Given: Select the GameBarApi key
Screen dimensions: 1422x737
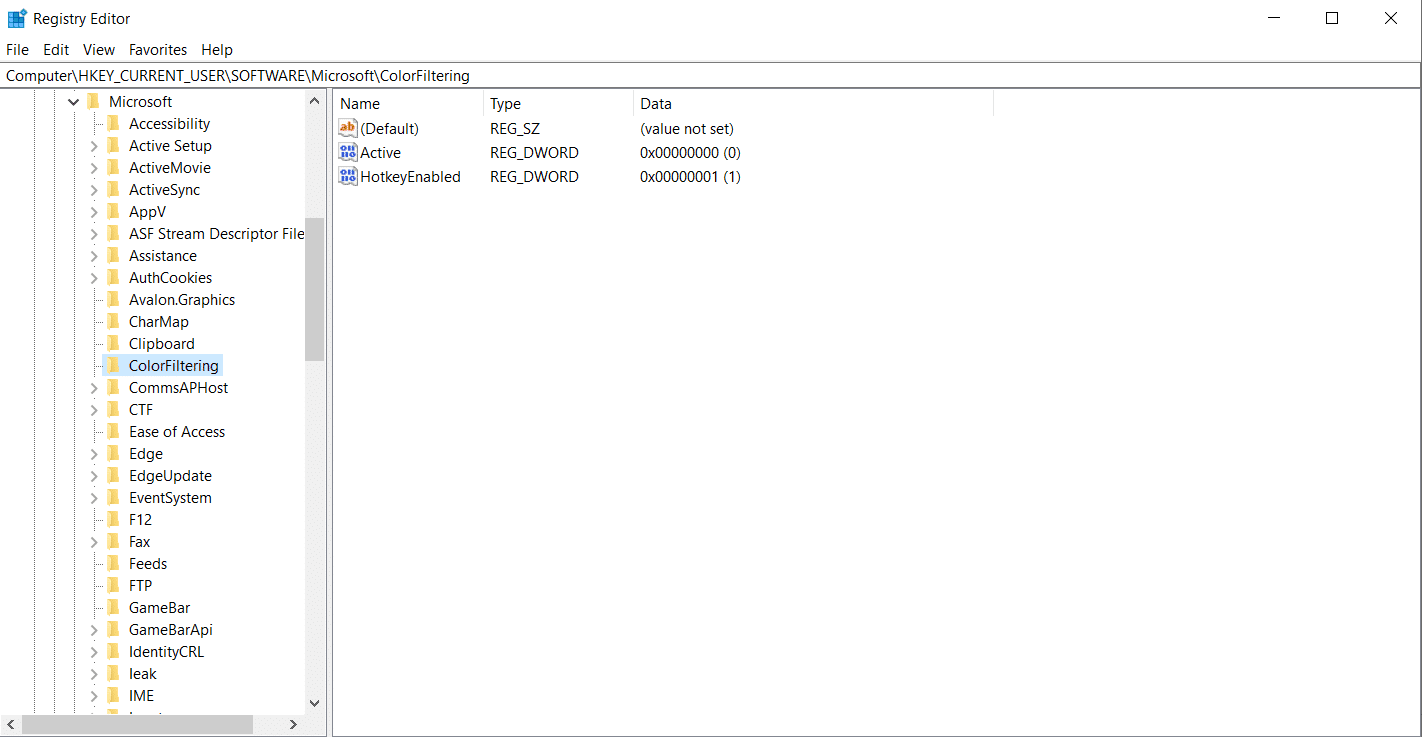Looking at the screenshot, I should point(171,629).
